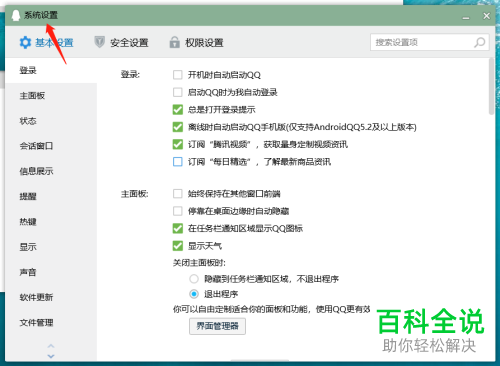Open 热键 settings in sidebar
This screenshot has height=366, width=500.
pyautogui.click(x=51, y=222)
